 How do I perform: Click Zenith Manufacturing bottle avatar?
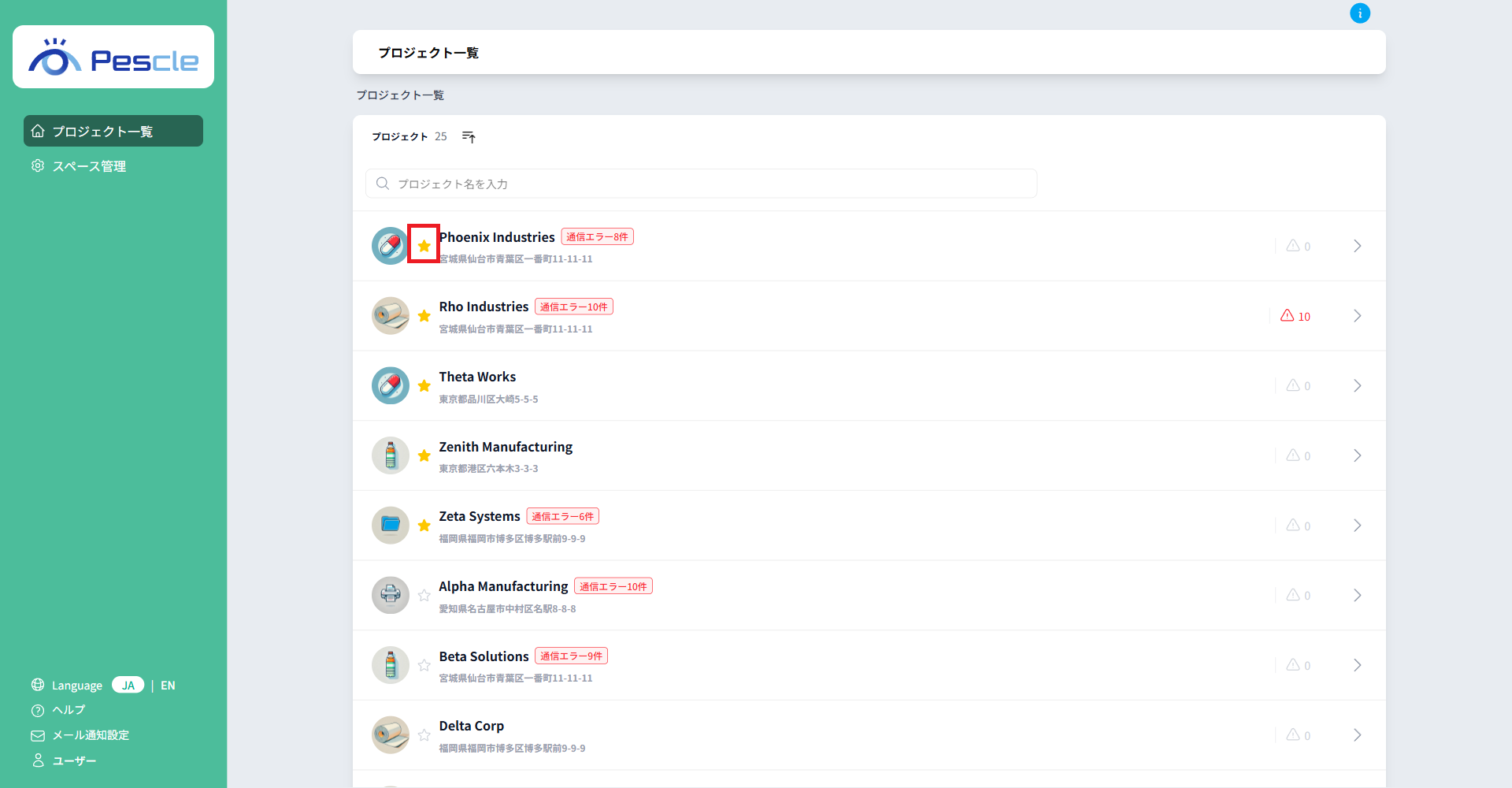391,455
